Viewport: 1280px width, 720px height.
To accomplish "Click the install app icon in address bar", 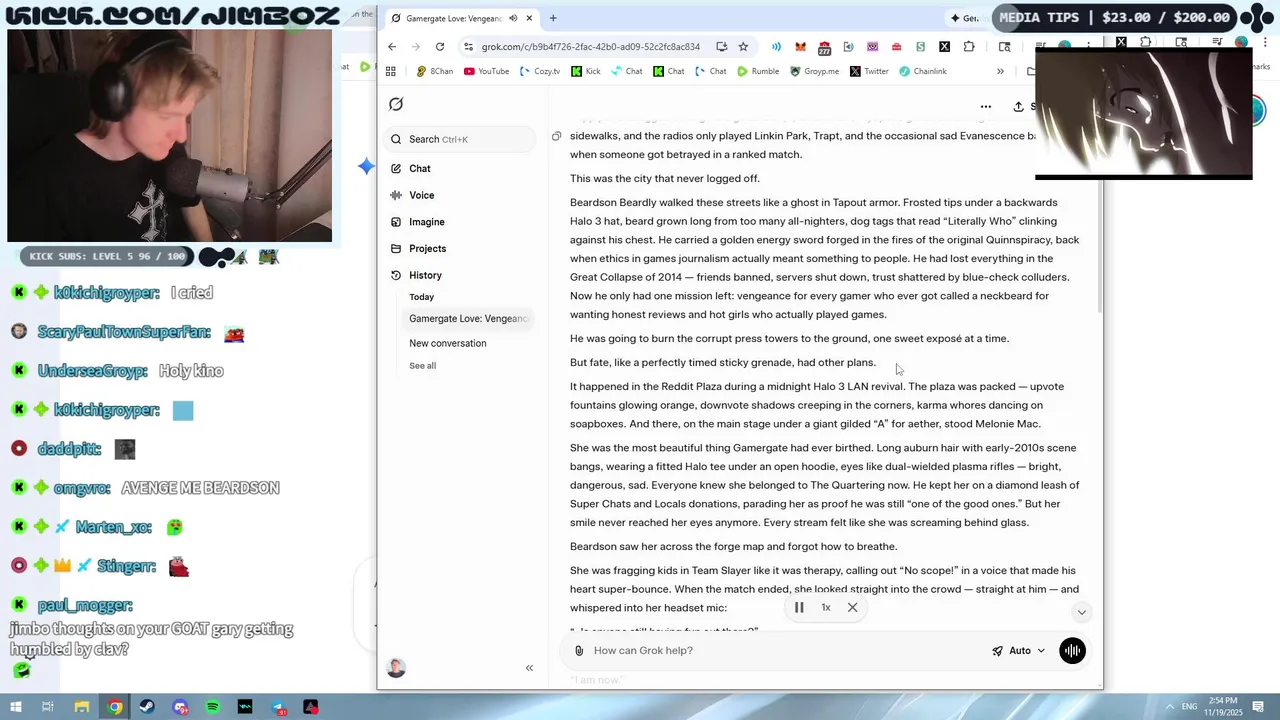I will (722, 47).
